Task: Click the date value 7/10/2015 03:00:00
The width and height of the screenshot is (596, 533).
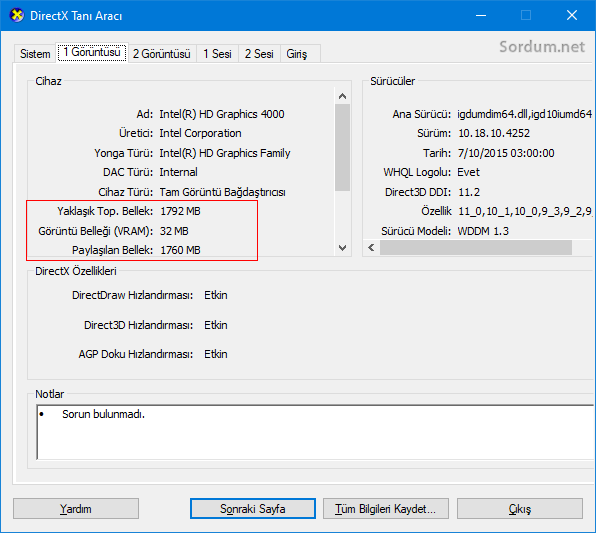Action: click(506, 153)
